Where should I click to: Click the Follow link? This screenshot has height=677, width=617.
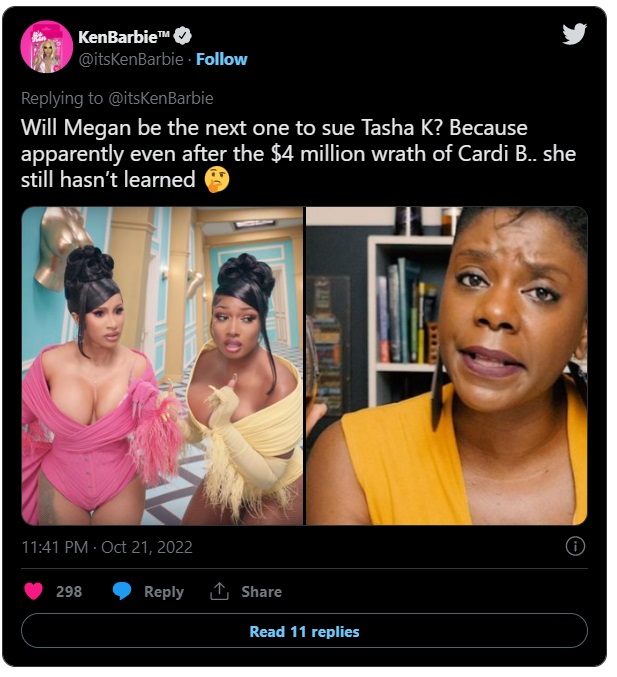pyautogui.click(x=220, y=59)
